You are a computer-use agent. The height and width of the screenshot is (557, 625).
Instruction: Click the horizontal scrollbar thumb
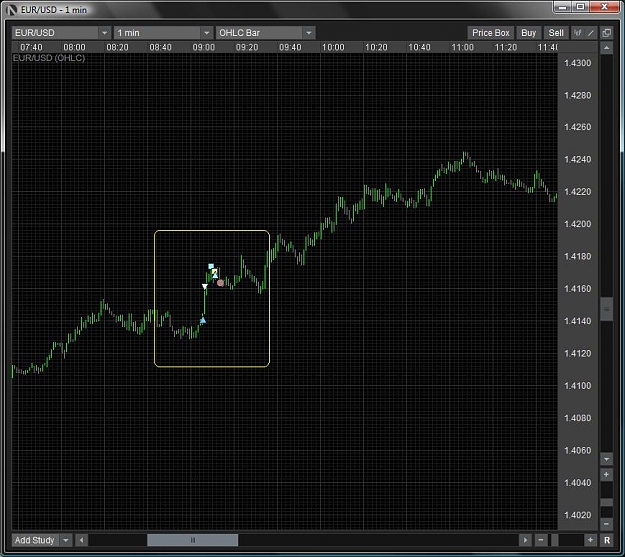click(x=193, y=540)
